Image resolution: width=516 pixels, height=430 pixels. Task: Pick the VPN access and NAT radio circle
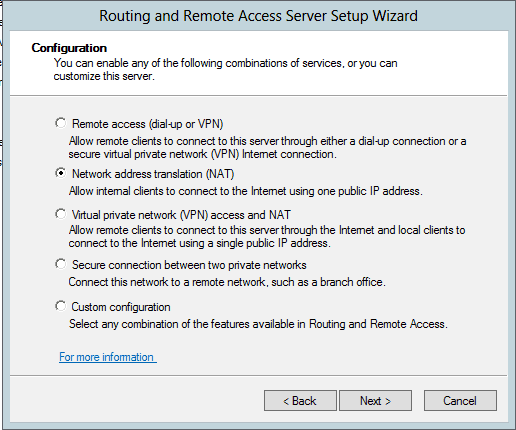[61, 214]
